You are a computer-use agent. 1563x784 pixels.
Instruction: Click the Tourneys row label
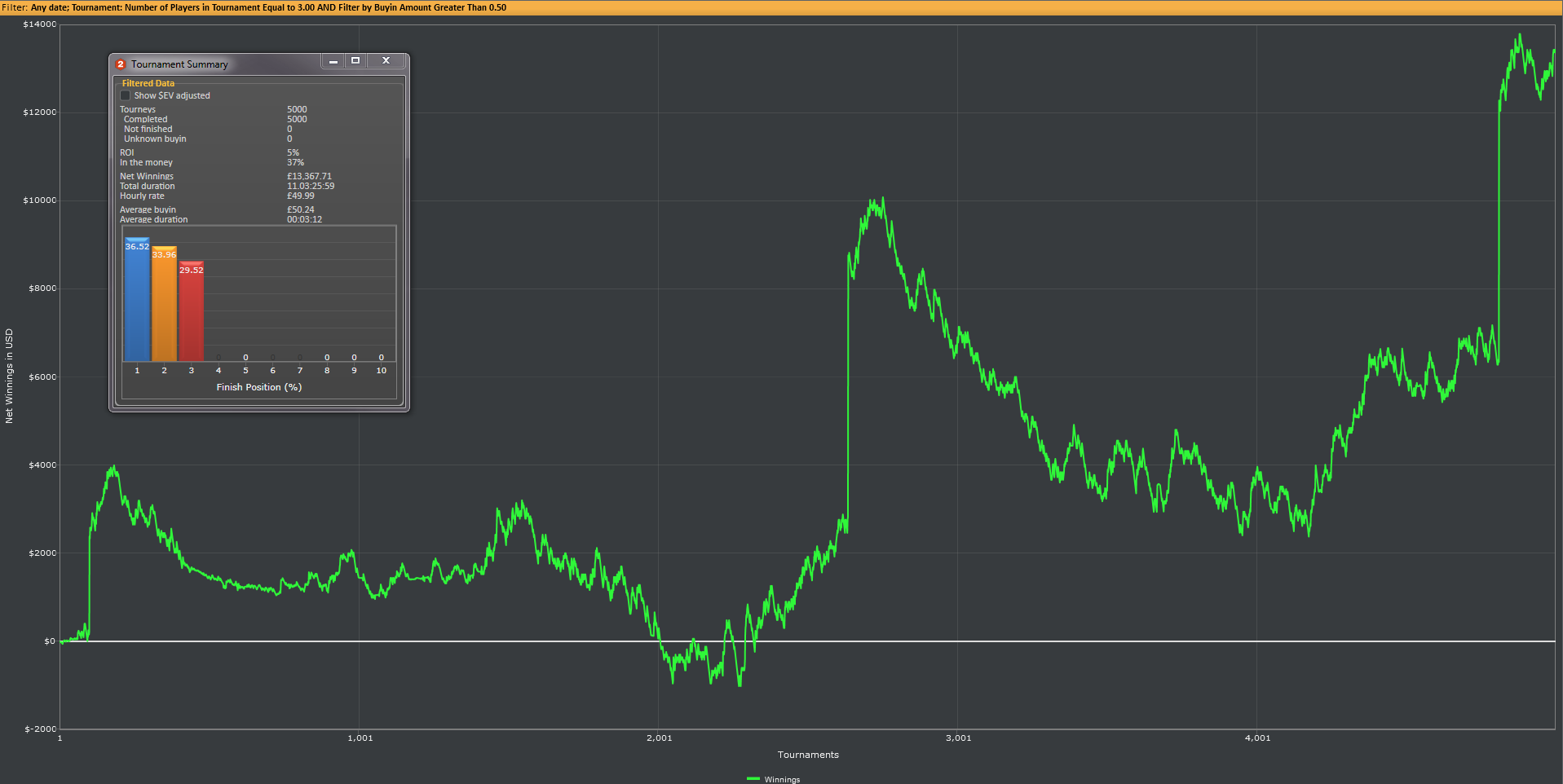(138, 109)
